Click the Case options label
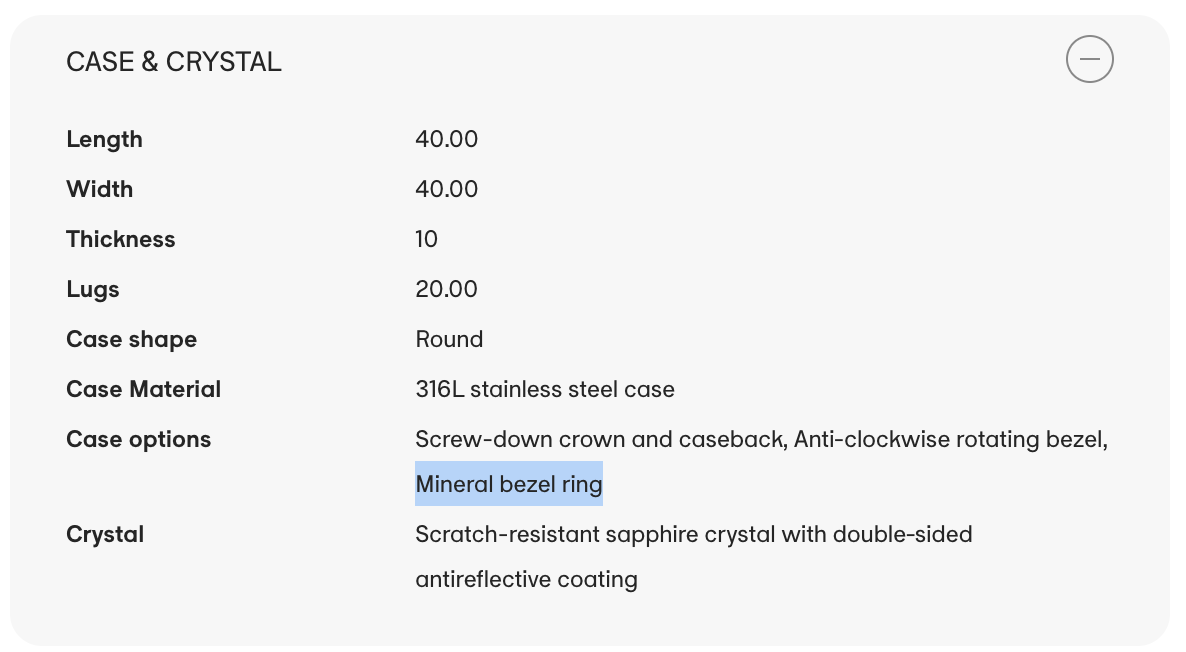Viewport: 1186px width, 652px height. [138, 439]
